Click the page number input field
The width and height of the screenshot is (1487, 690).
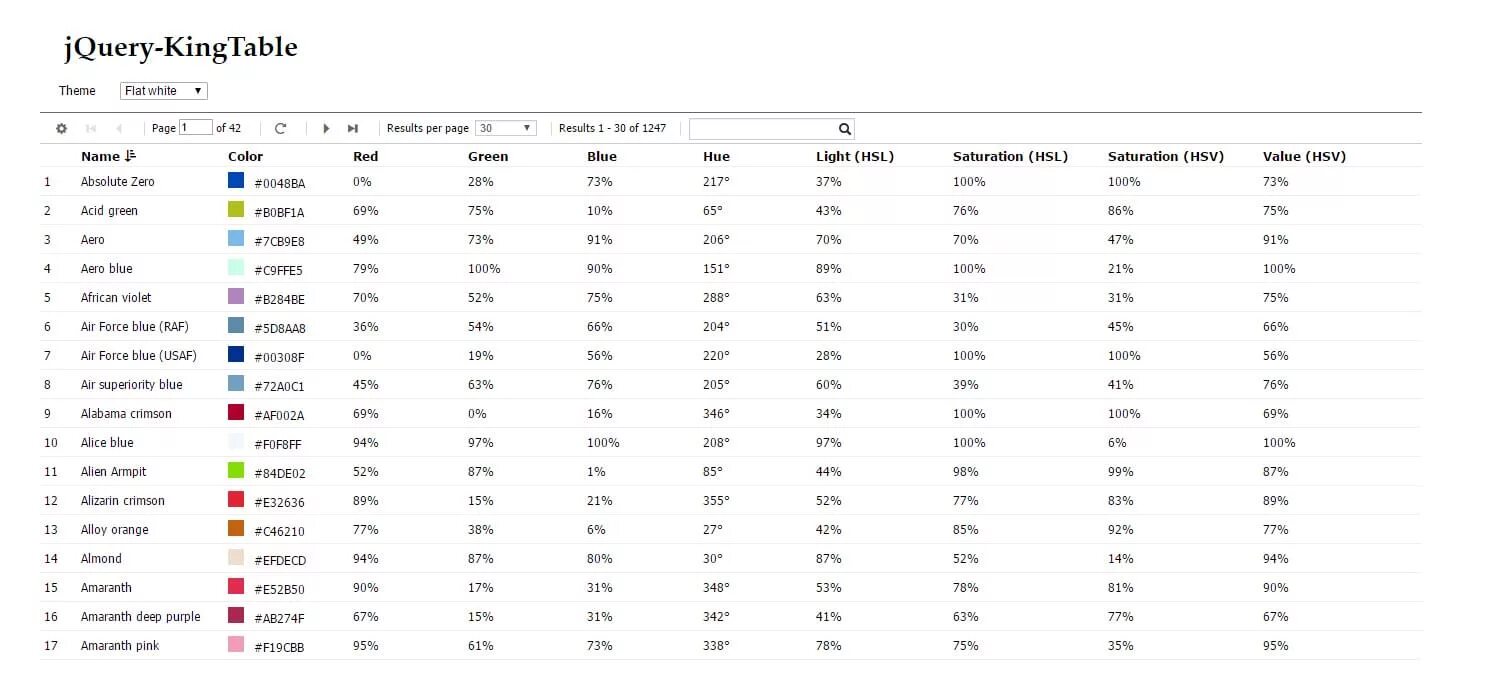tap(196, 127)
